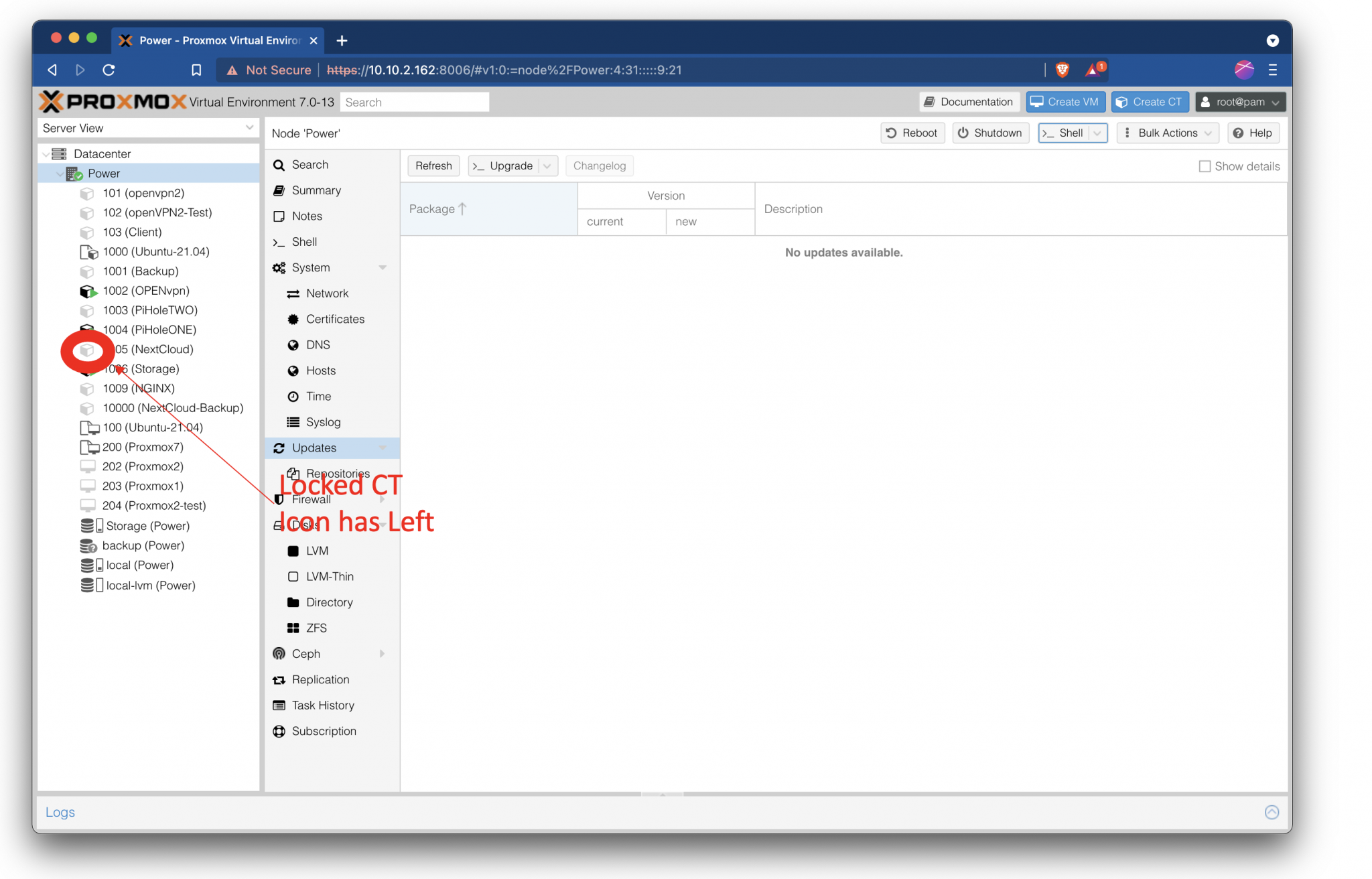The width and height of the screenshot is (1372, 879).
Task: Select the Replication panel
Action: pos(320,679)
